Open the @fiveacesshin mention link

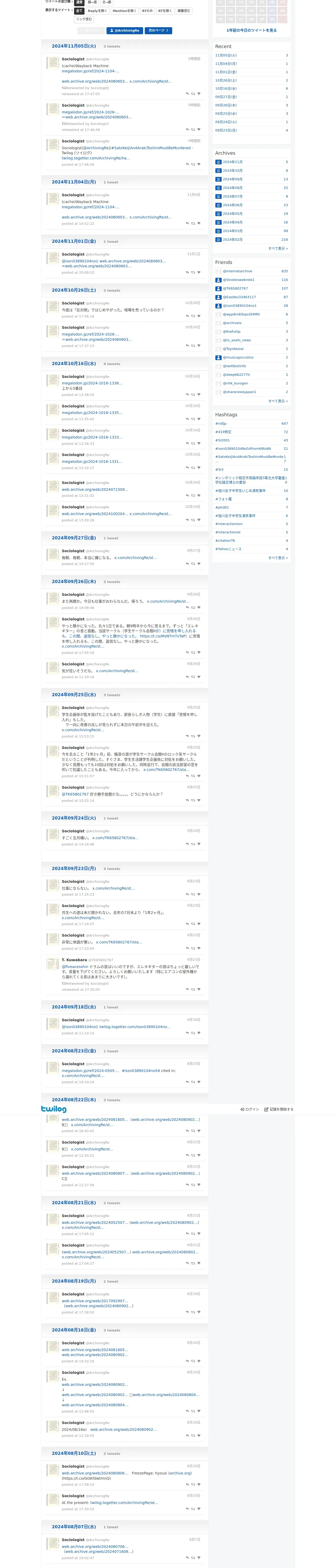[75, 967]
